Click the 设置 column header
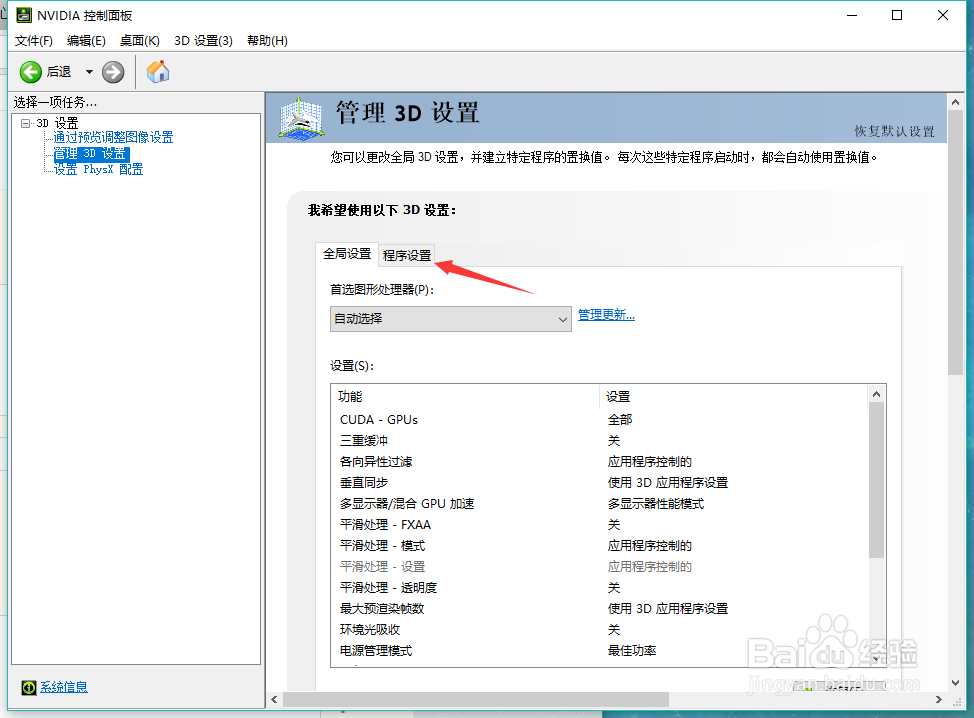Screen dimensions: 974x718 tap(734, 396)
